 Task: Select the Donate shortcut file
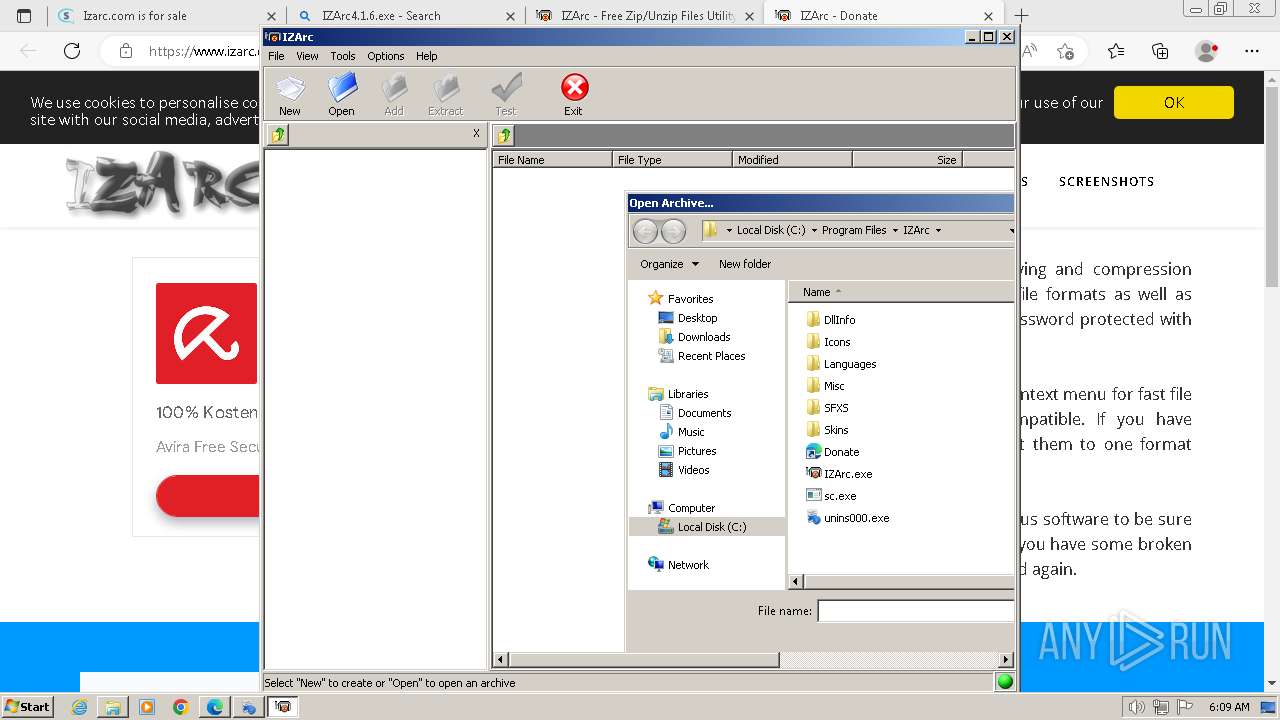[832, 452]
